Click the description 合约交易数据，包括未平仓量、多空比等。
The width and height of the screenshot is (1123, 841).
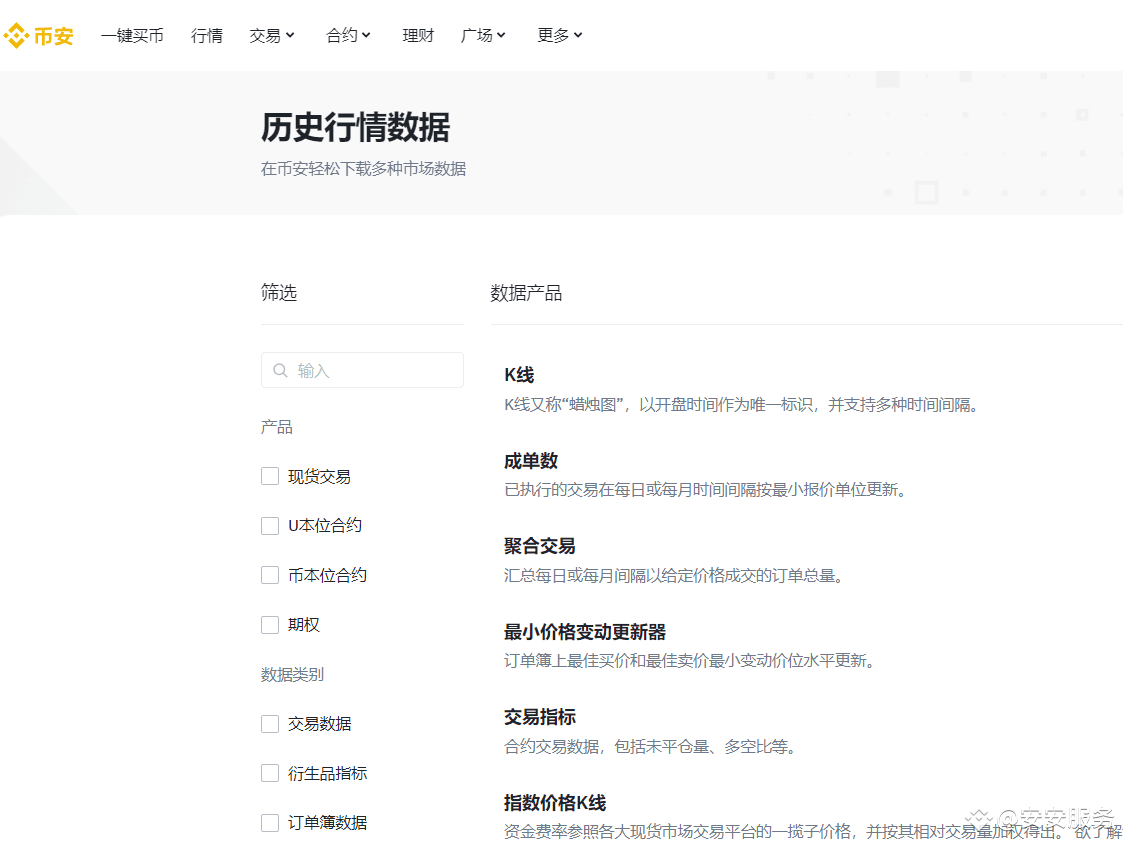coord(650,747)
